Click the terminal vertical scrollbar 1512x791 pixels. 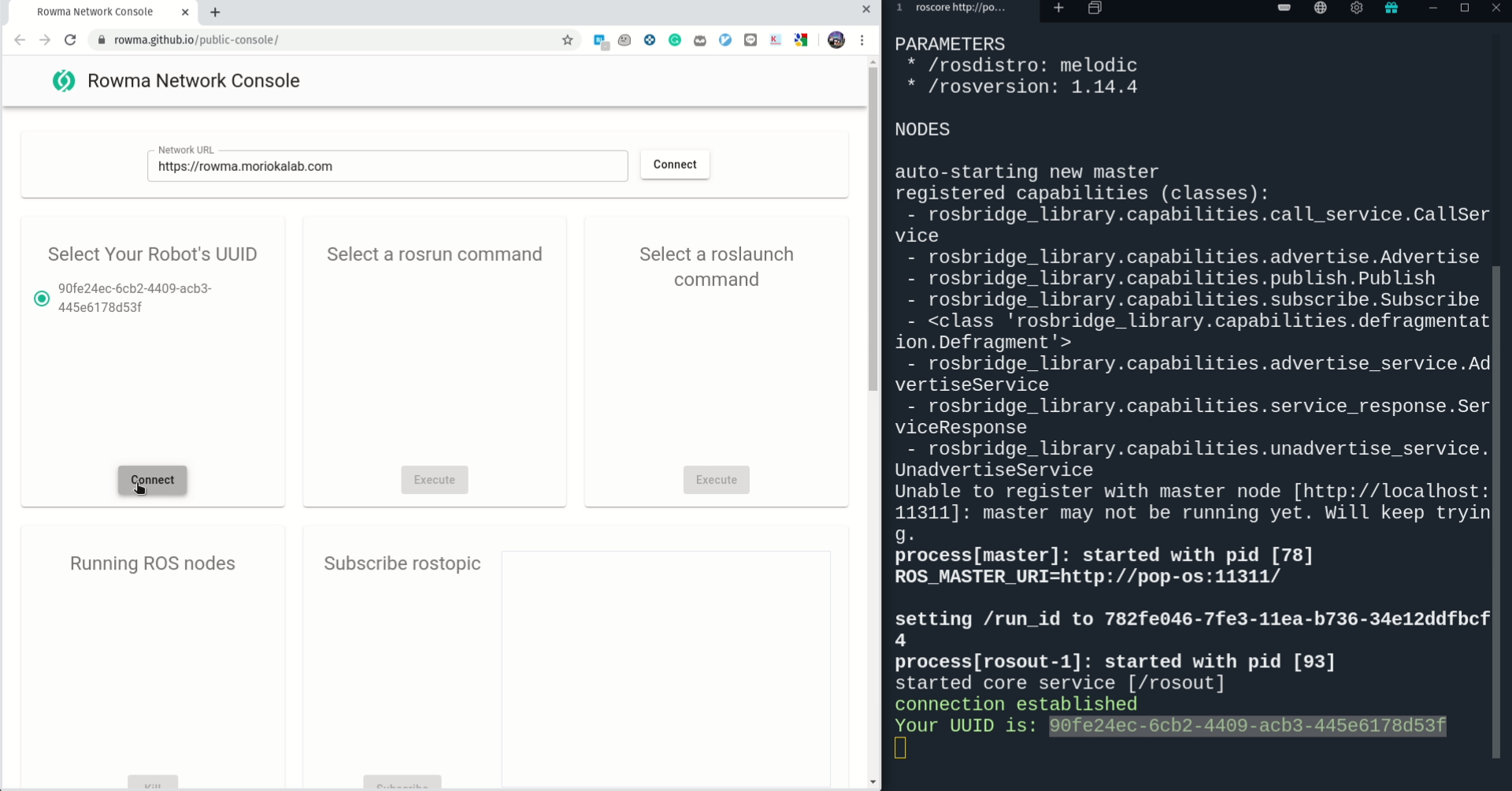tap(1496, 512)
